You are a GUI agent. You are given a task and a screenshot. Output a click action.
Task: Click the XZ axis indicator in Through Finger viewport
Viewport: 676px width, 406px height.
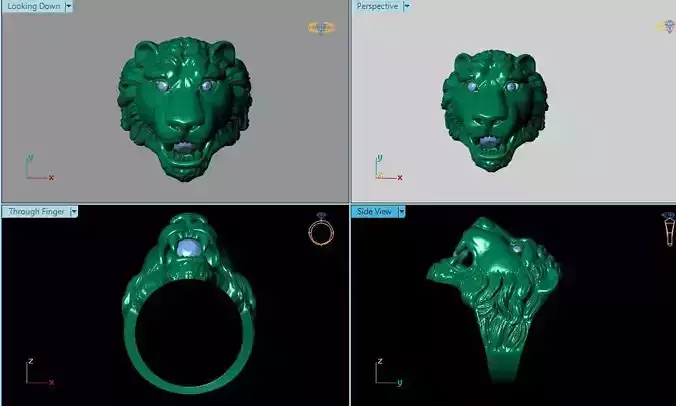click(40, 372)
